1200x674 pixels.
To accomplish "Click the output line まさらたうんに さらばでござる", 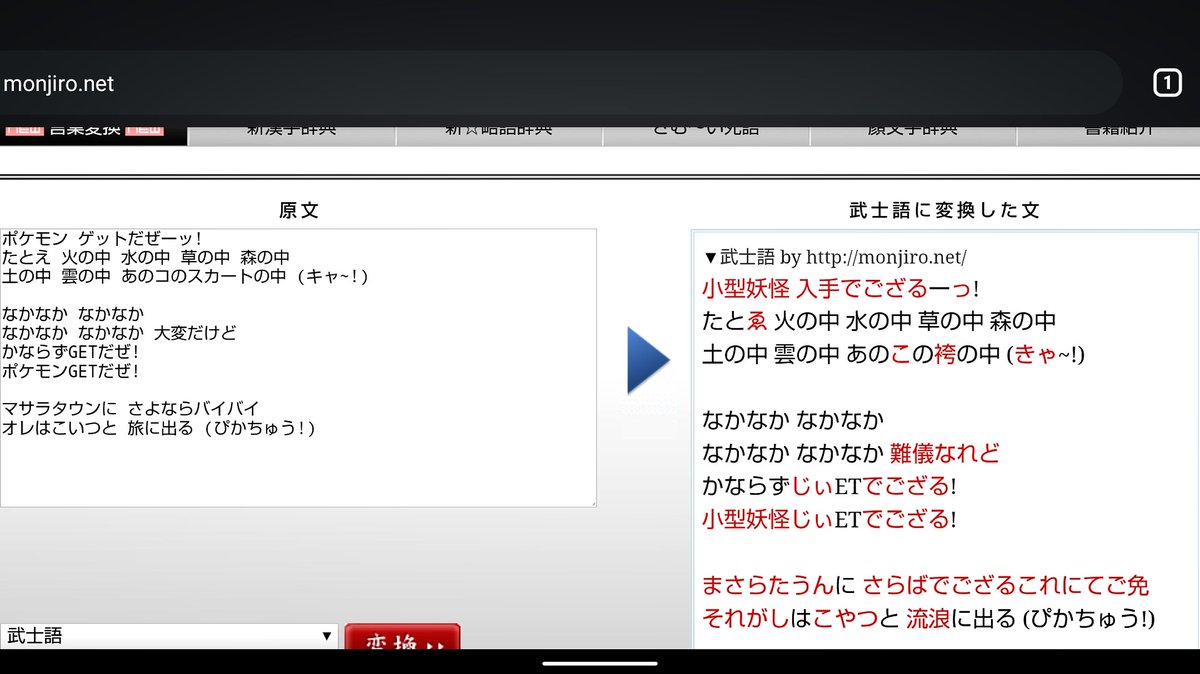I will 925,586.
